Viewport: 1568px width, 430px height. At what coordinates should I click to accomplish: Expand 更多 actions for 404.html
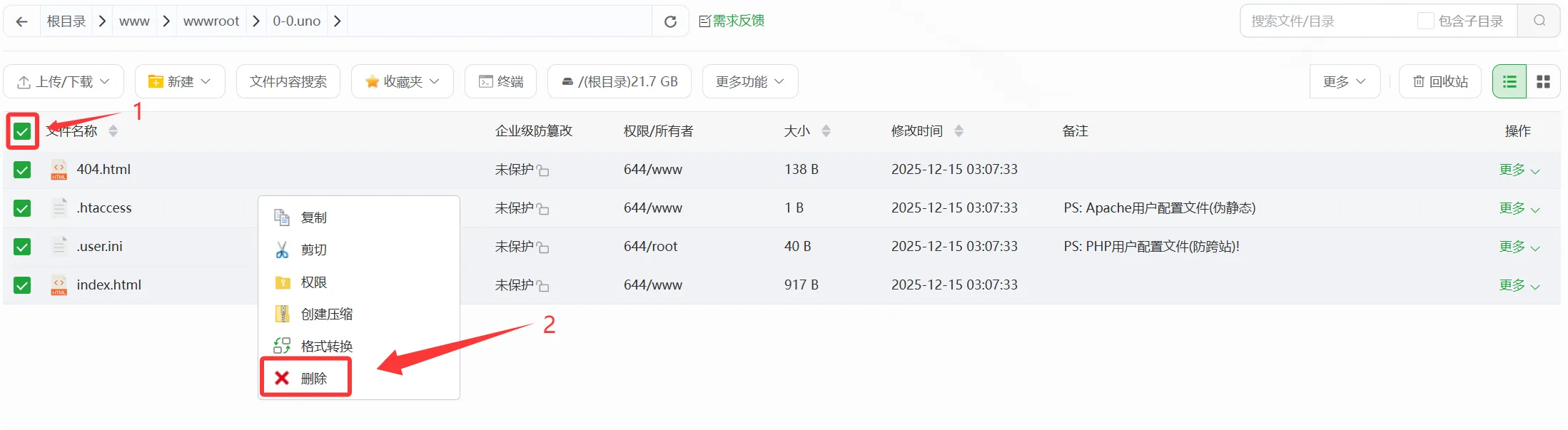coord(1519,170)
